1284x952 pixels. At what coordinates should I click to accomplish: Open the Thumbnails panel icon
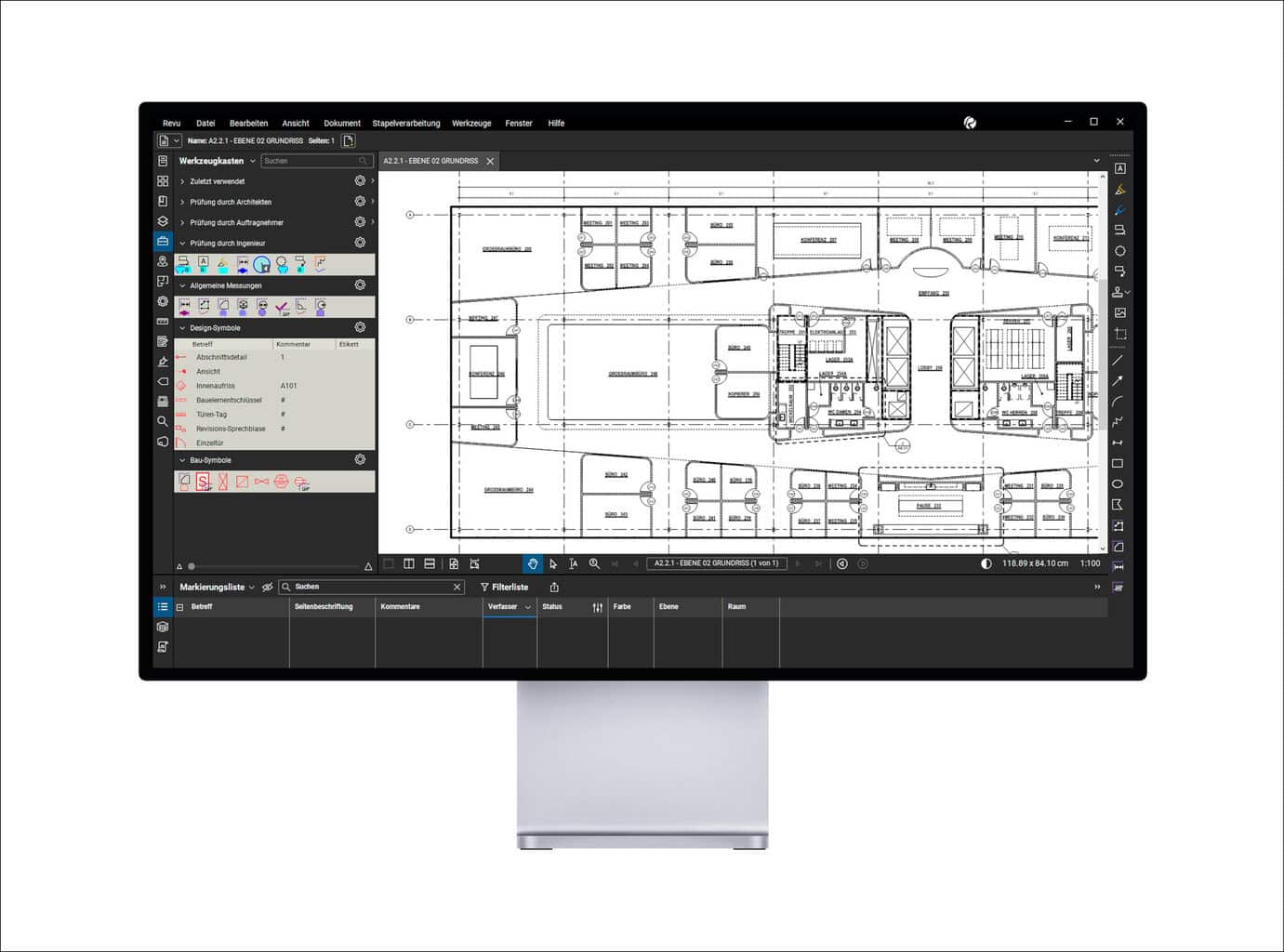point(163,181)
